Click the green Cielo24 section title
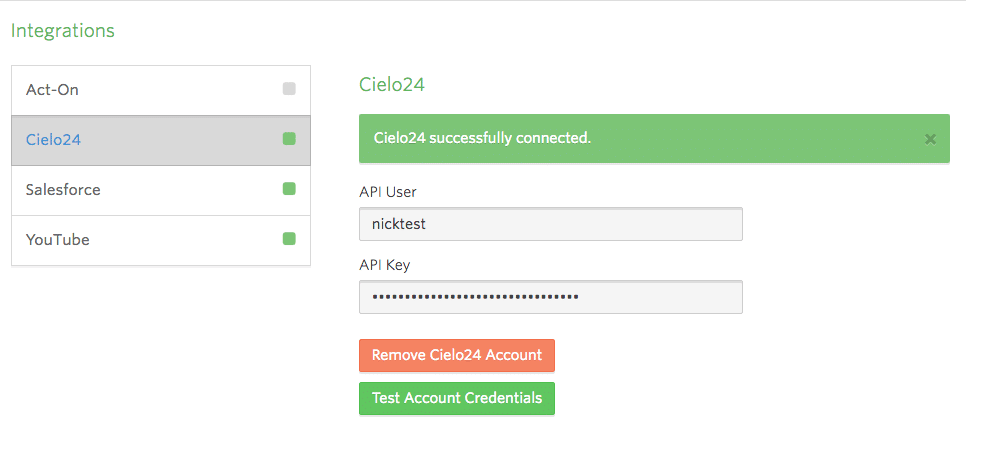The height and width of the screenshot is (457, 1007). click(x=392, y=85)
